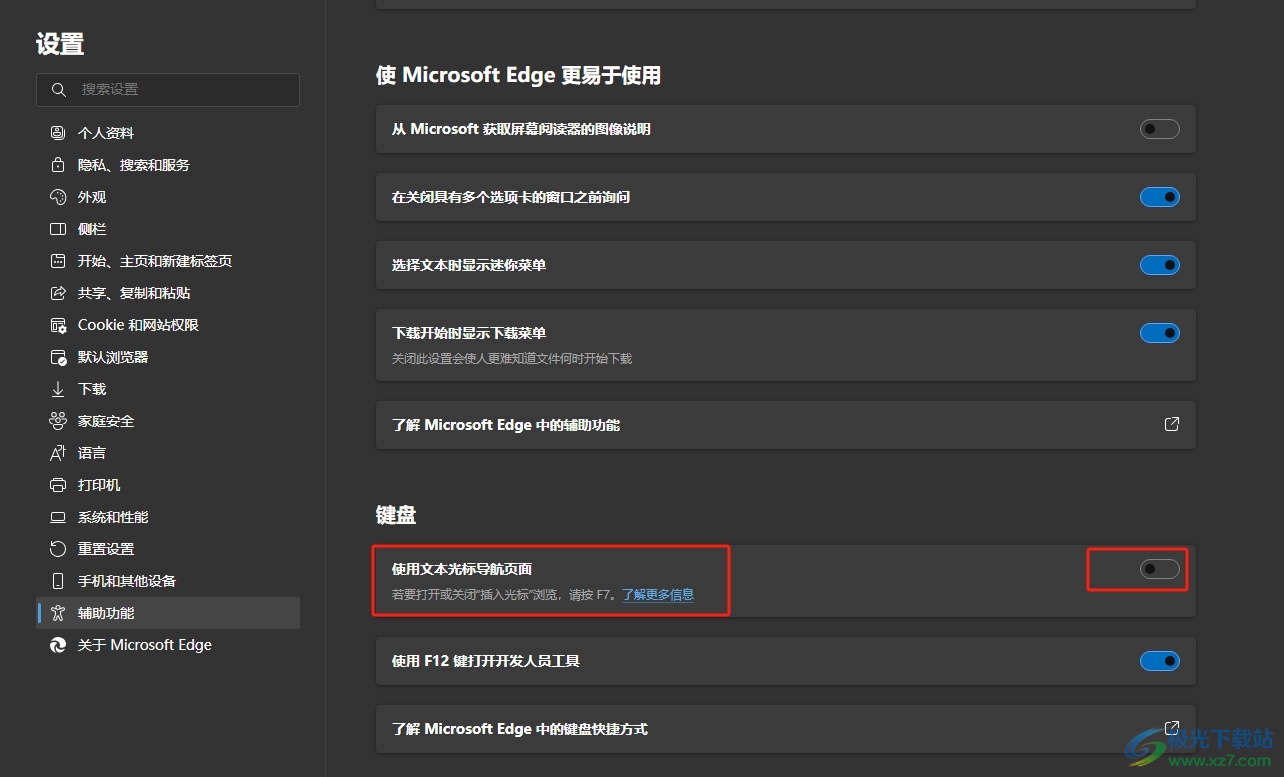
Task: Click the 个人资料 profile icon
Action: tap(58, 133)
